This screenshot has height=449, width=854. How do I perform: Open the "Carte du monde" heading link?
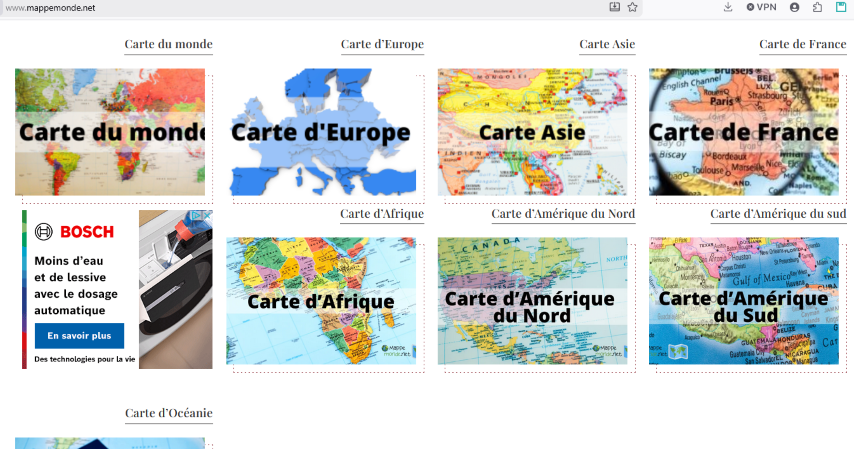coord(168,44)
